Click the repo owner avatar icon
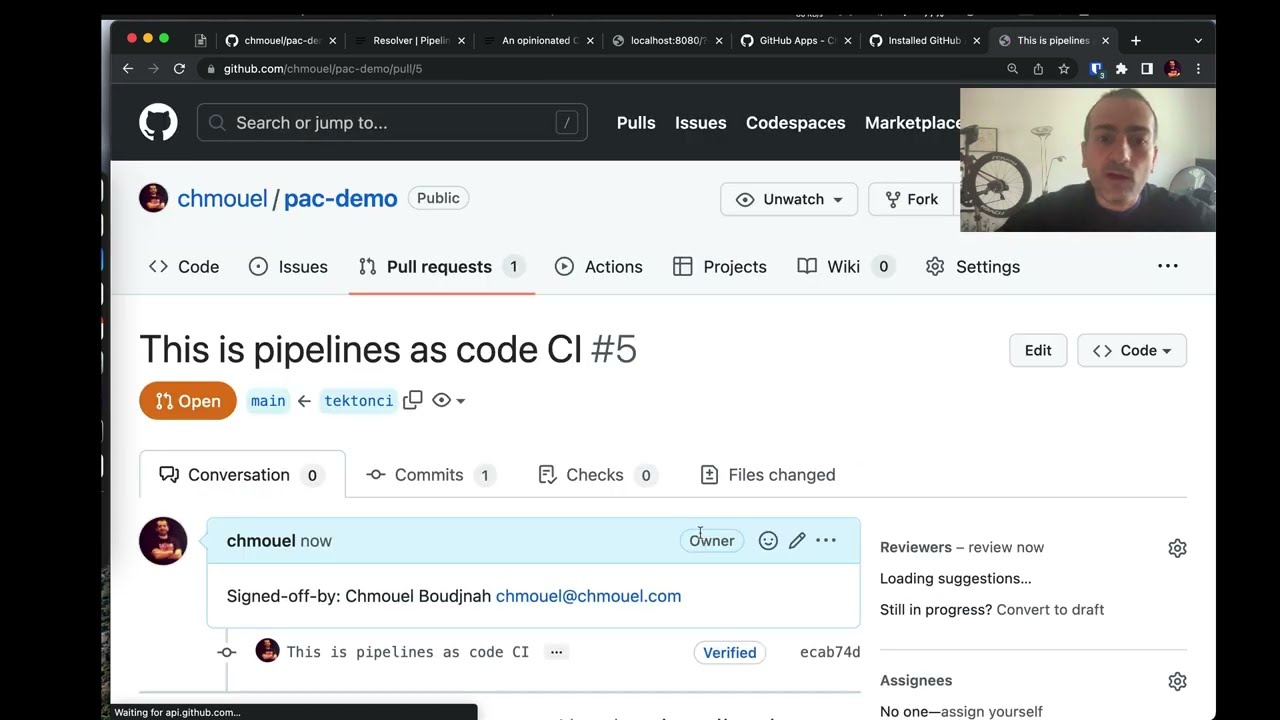 pos(153,198)
